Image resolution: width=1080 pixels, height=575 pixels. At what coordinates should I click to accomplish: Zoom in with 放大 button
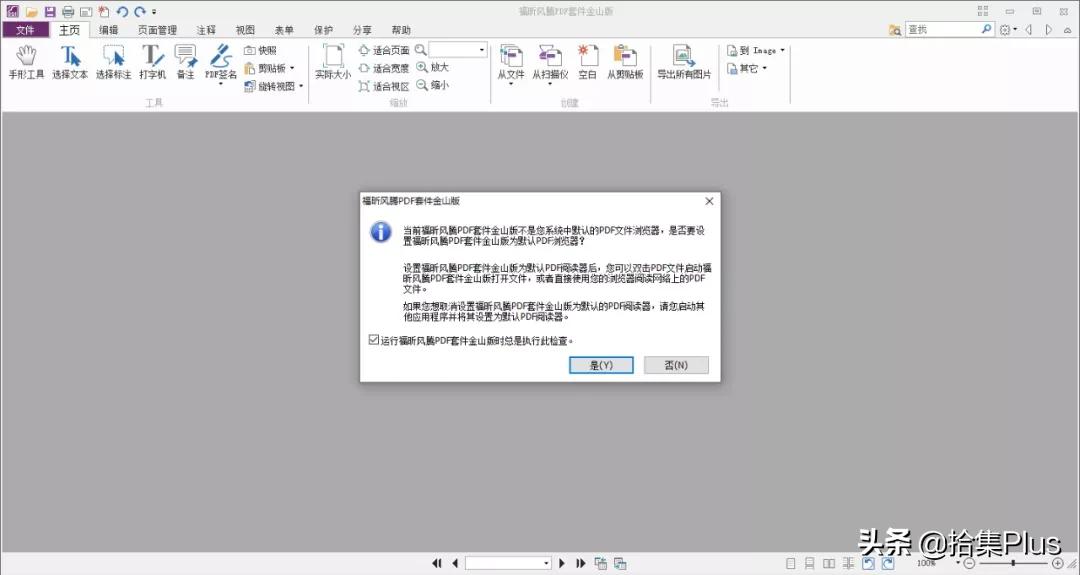click(433, 67)
